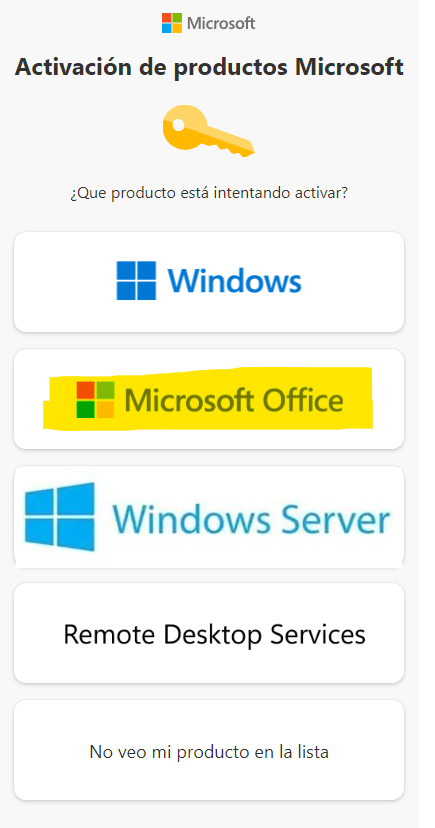Click the yellow highlight behind Microsoft Office
The height and width of the screenshot is (828, 435).
[208, 398]
